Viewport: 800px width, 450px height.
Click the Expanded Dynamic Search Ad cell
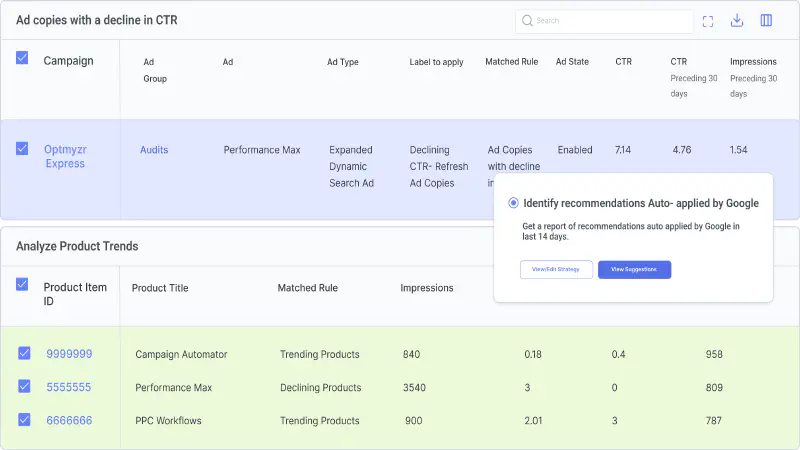coord(351,166)
